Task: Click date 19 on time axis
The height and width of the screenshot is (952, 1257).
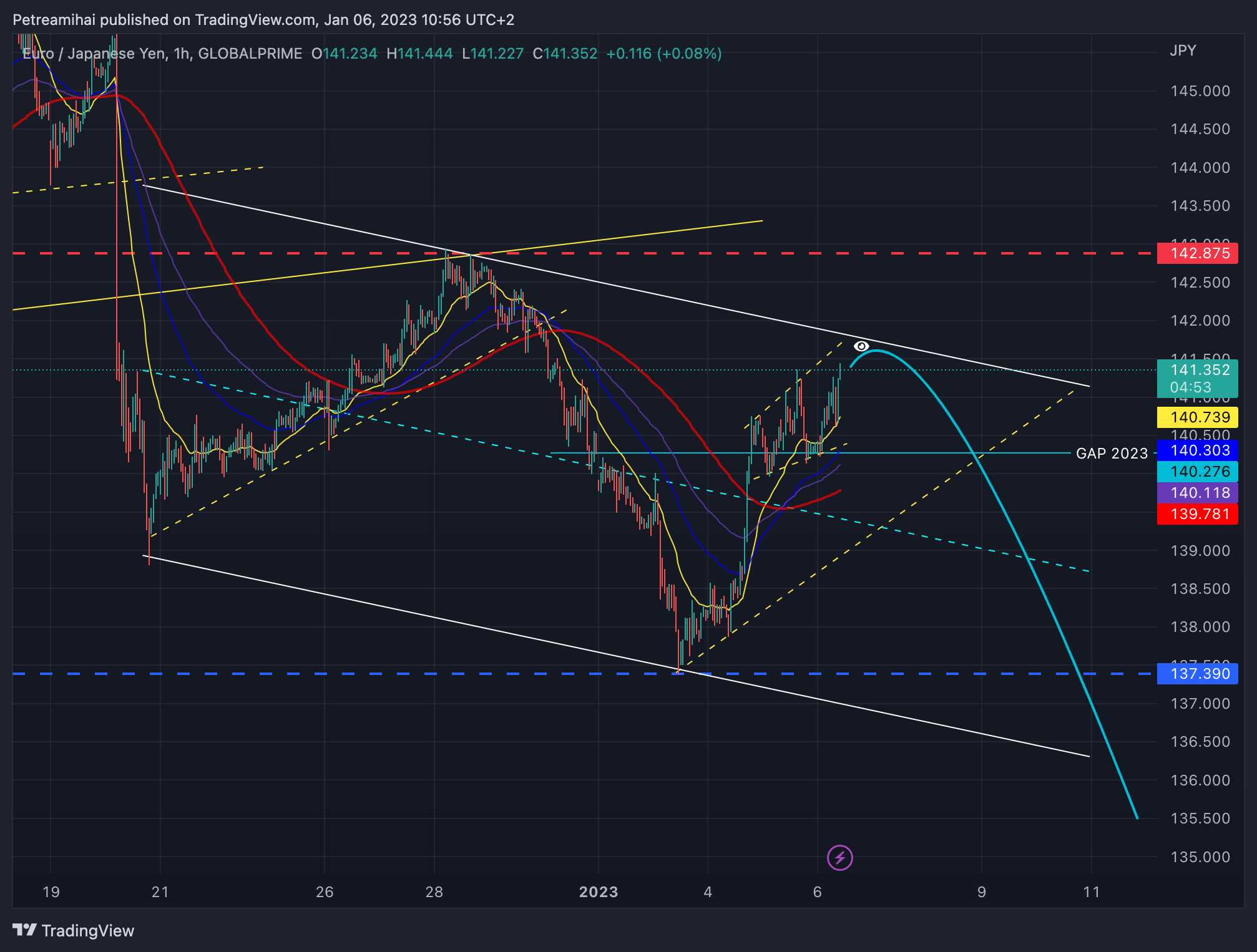Action: point(51,892)
